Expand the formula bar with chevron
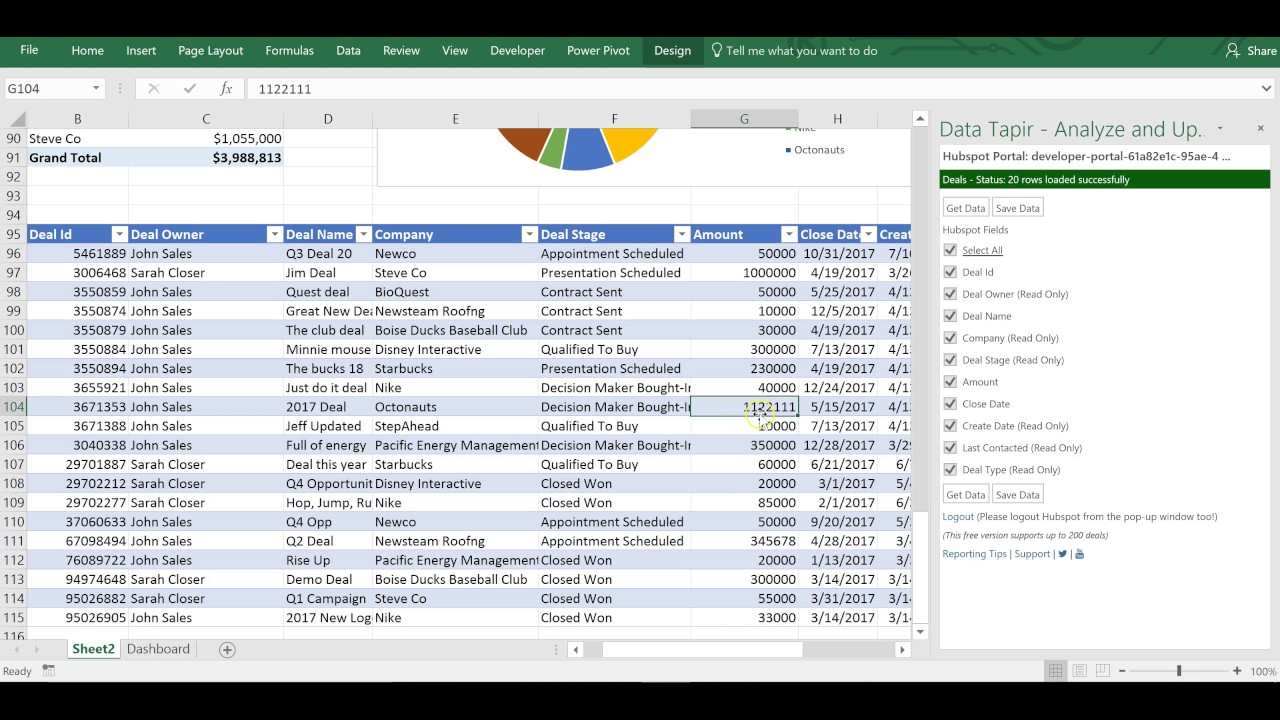 [x=1266, y=89]
